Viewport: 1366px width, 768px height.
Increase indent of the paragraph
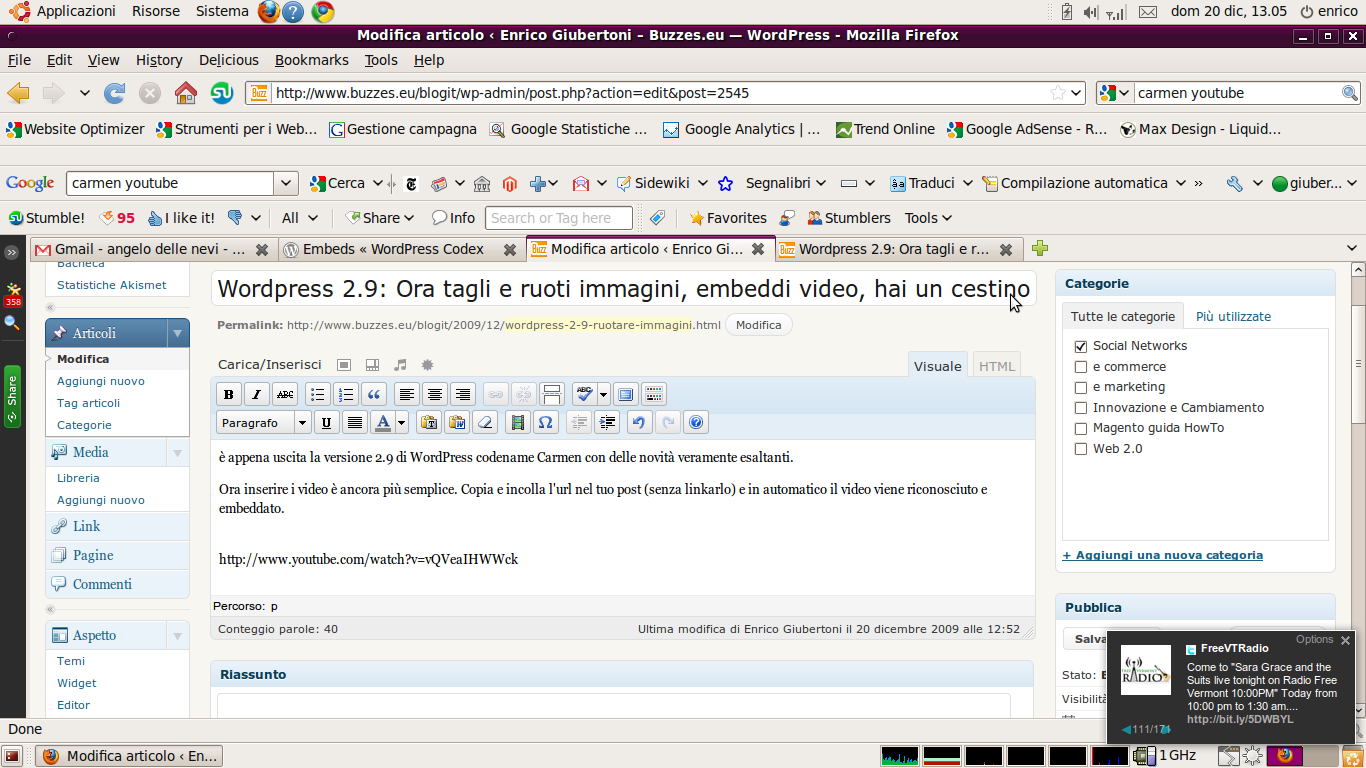point(607,423)
